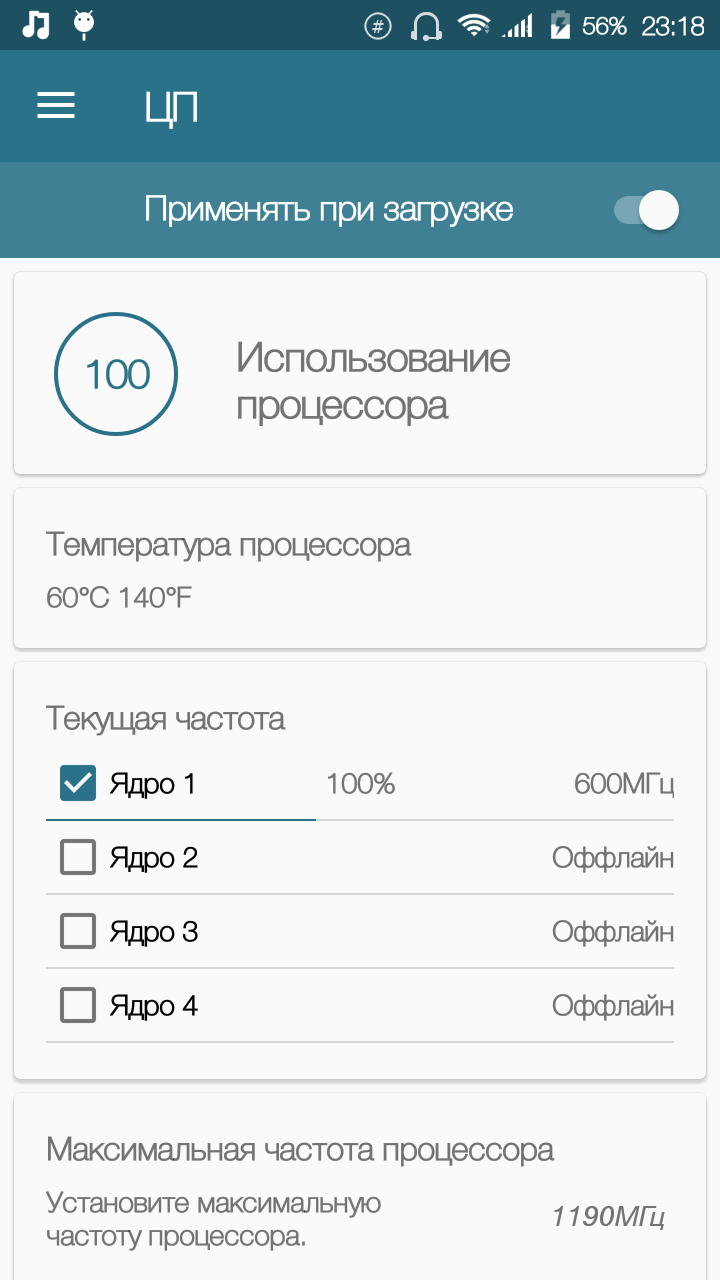Toggle the apply-on-boot switch
720x1280 pixels.
click(647, 210)
